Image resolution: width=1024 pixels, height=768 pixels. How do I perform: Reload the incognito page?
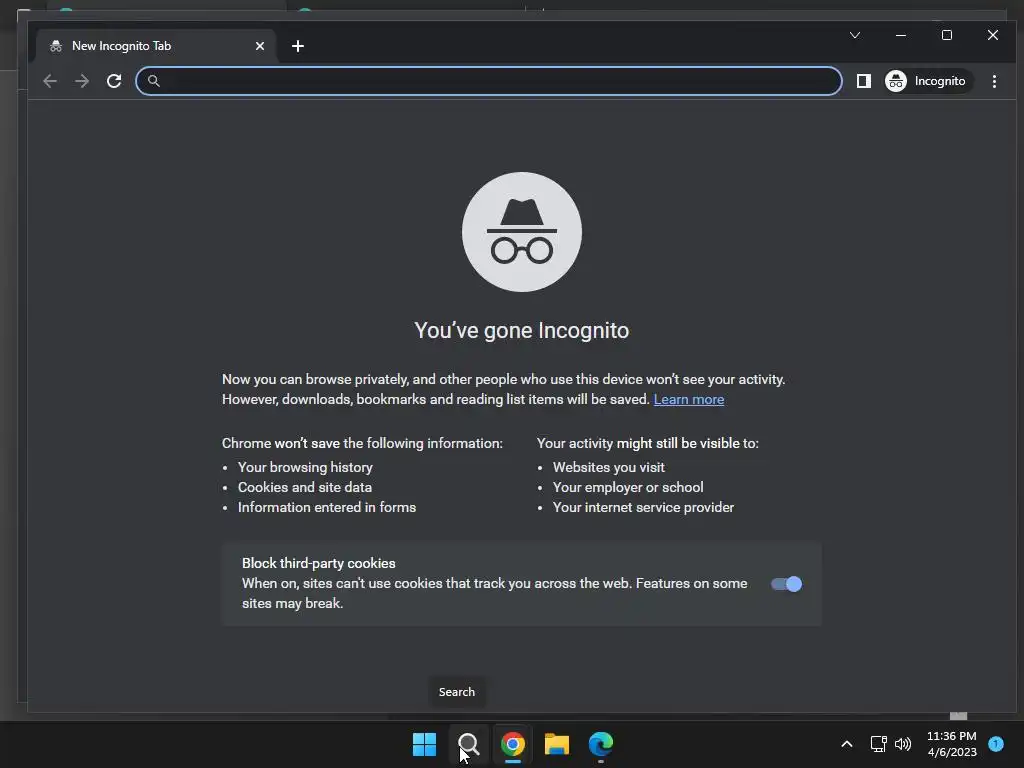click(114, 81)
